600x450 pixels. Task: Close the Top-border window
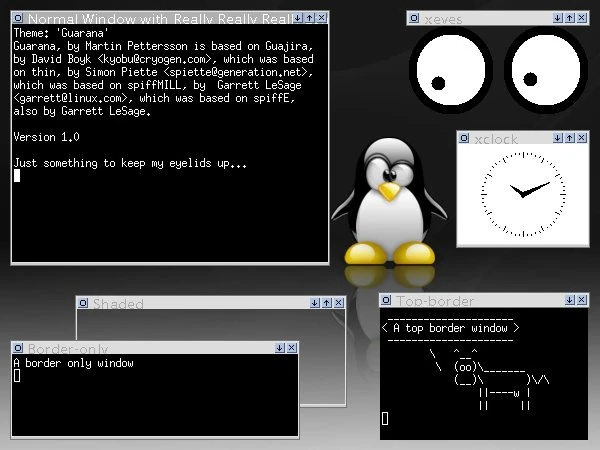[x=582, y=300]
